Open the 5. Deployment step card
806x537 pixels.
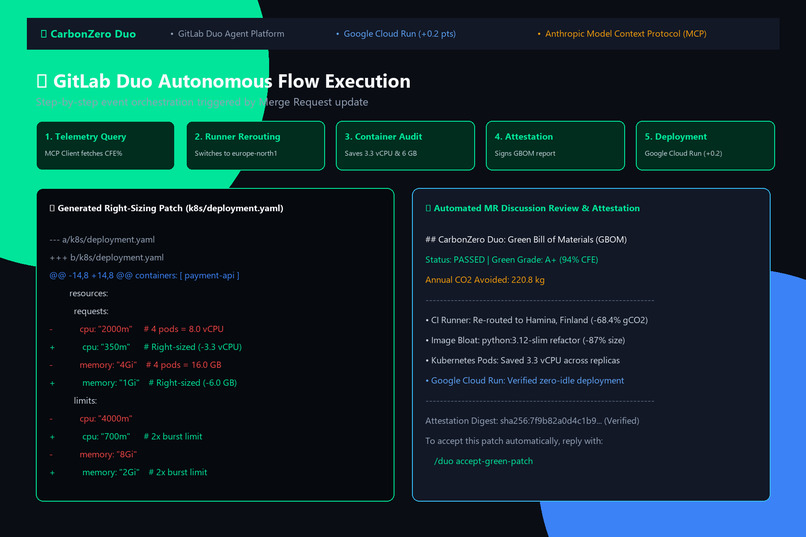click(705, 145)
